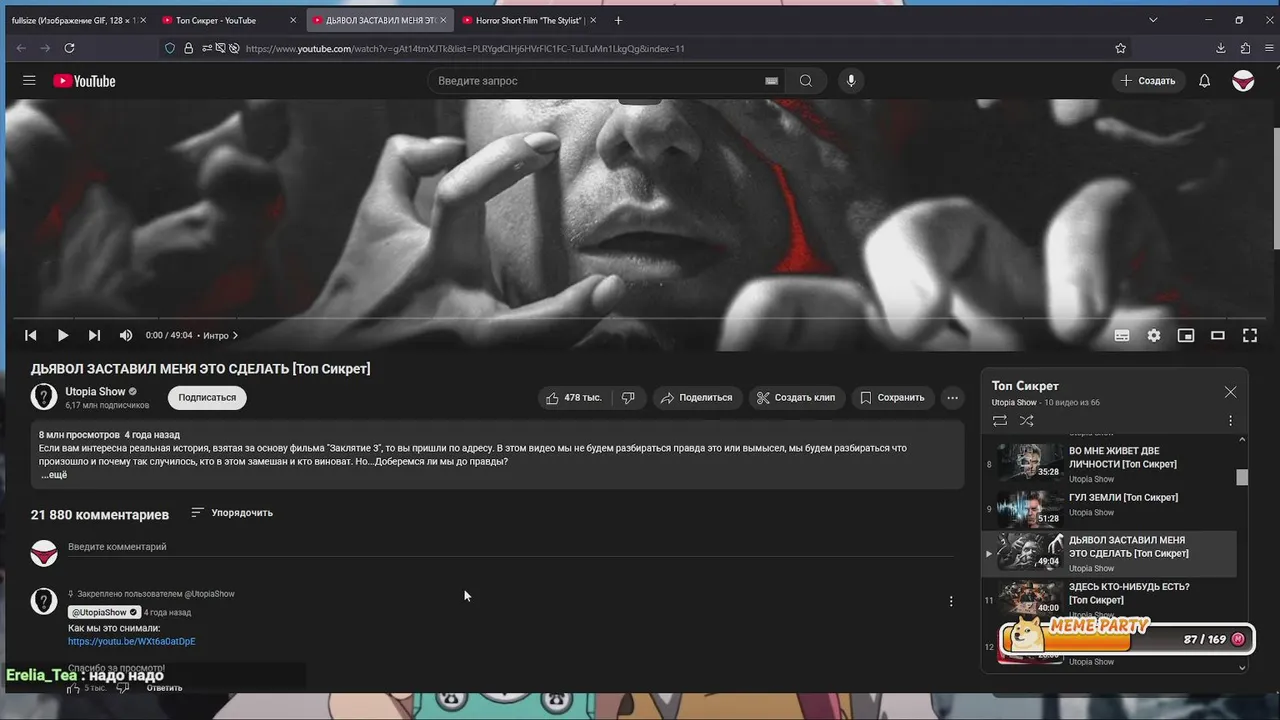
Task: Open Firefox tracking protection shield
Action: tap(170, 48)
